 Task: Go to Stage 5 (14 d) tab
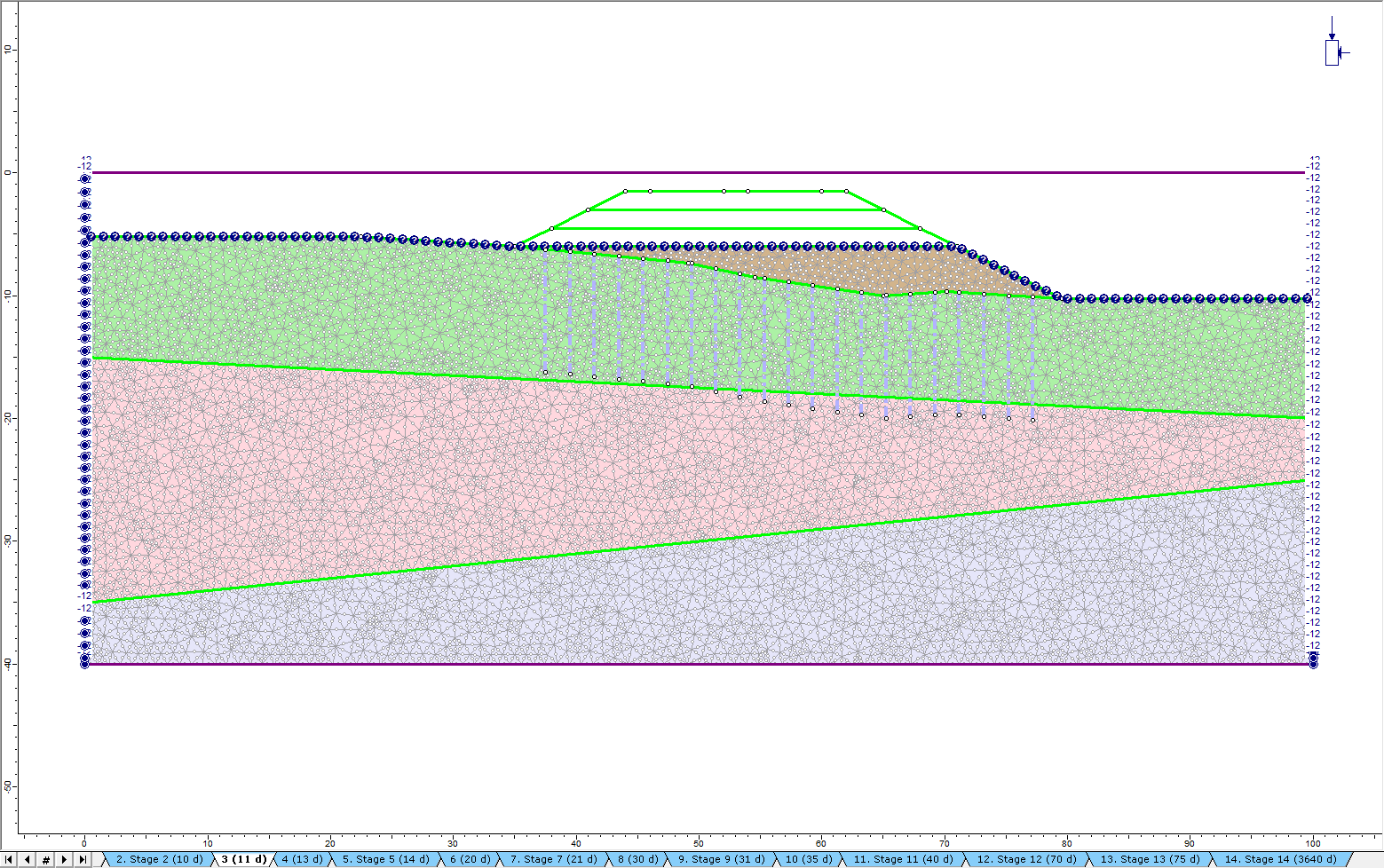click(x=385, y=859)
